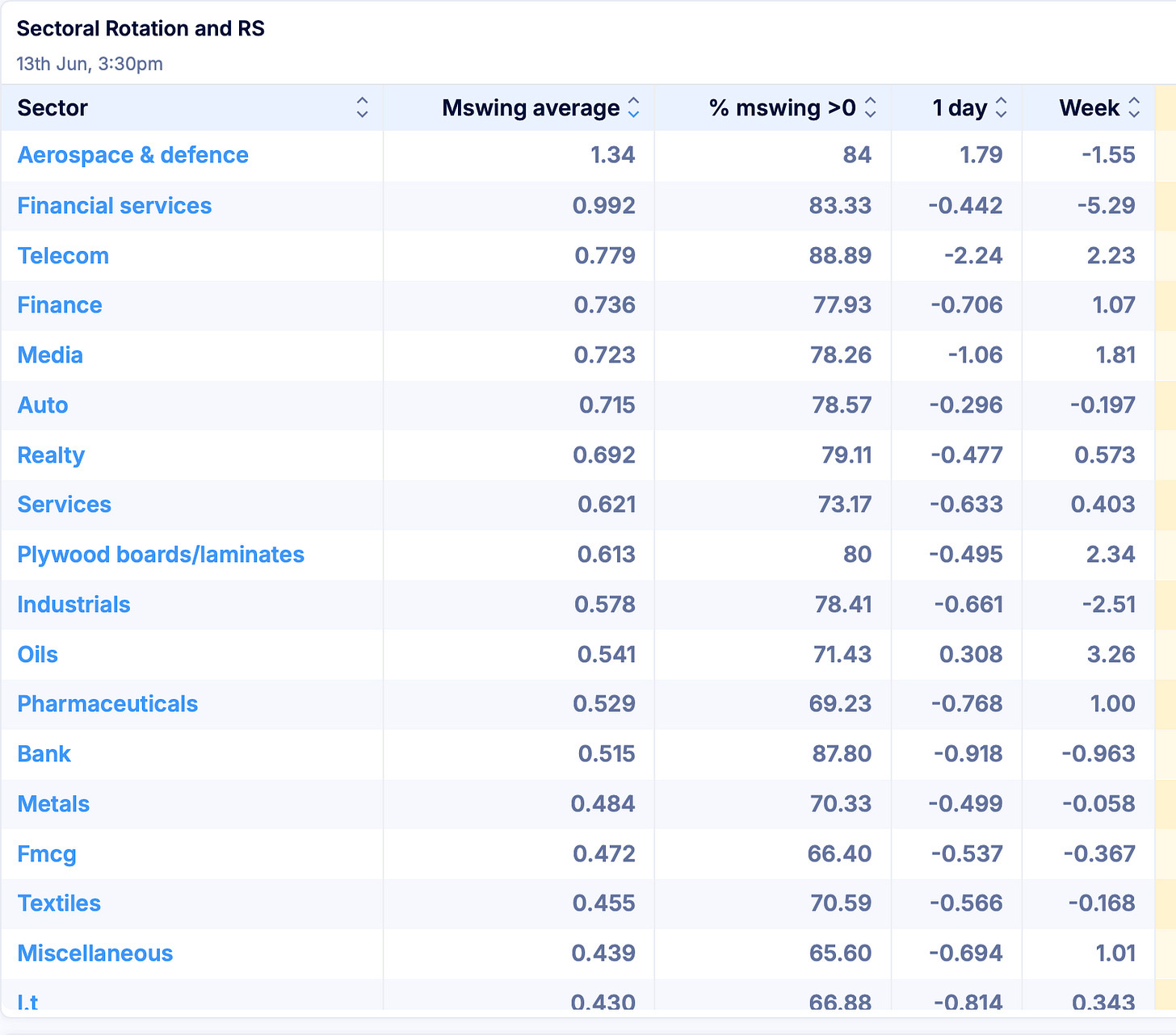Viewport: 1176px width, 1035px height.
Task: Select the 3.26 Week value for Oils
Action: coord(1111,655)
